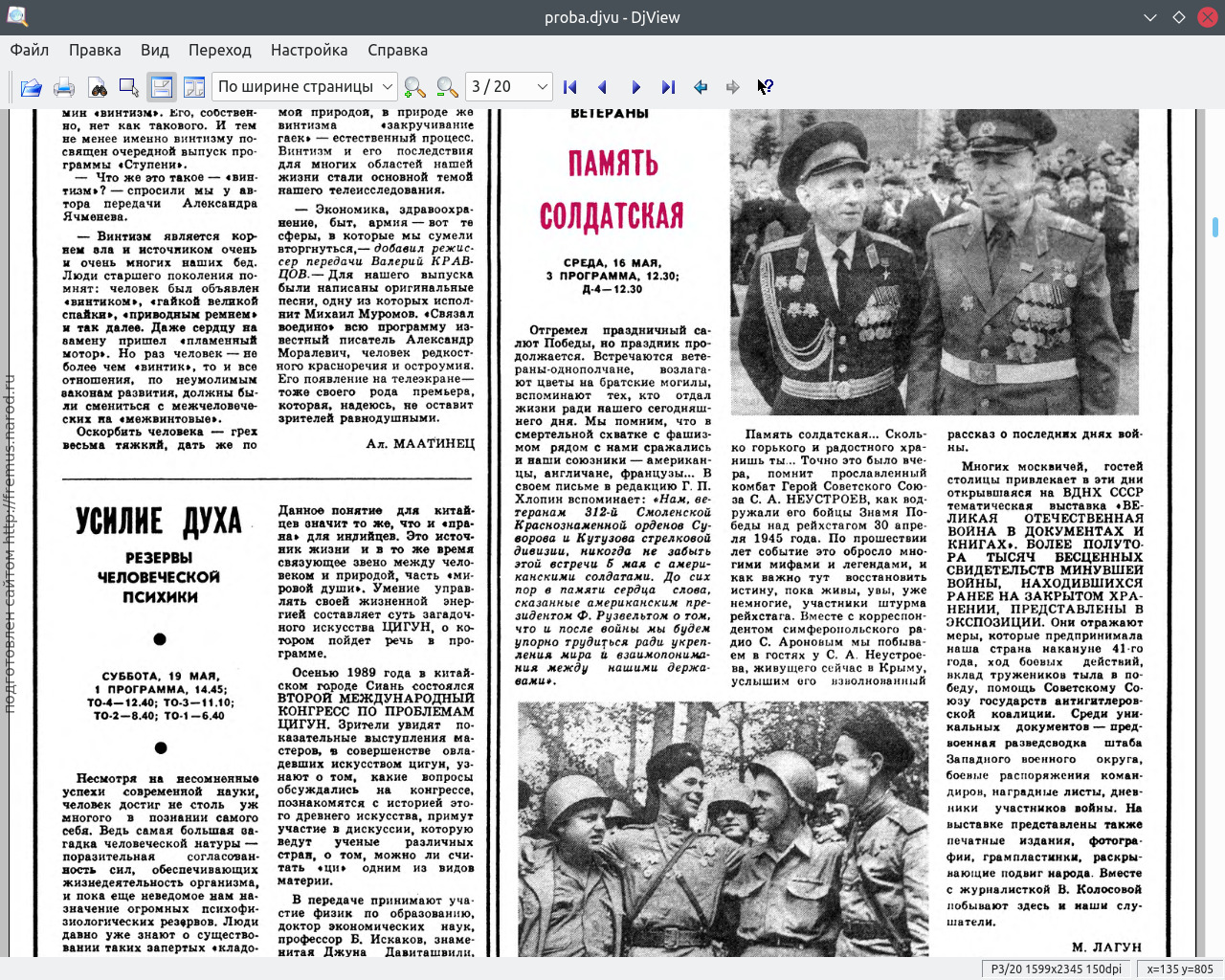1225x980 pixels.
Task: Open the Файл menu
Action: coord(30,50)
